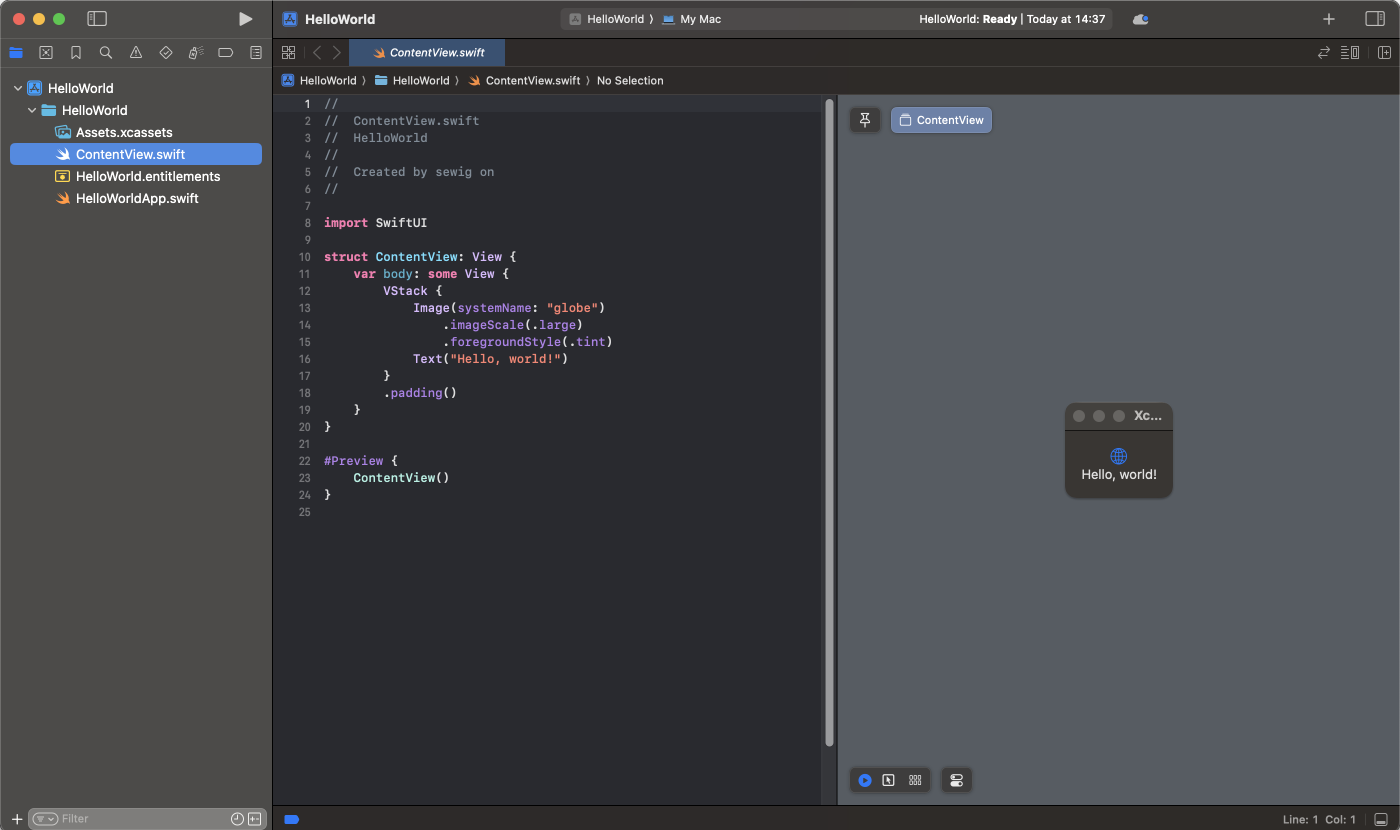Open the Debug navigator icon
Screen dimensions: 1400x830
point(196,53)
